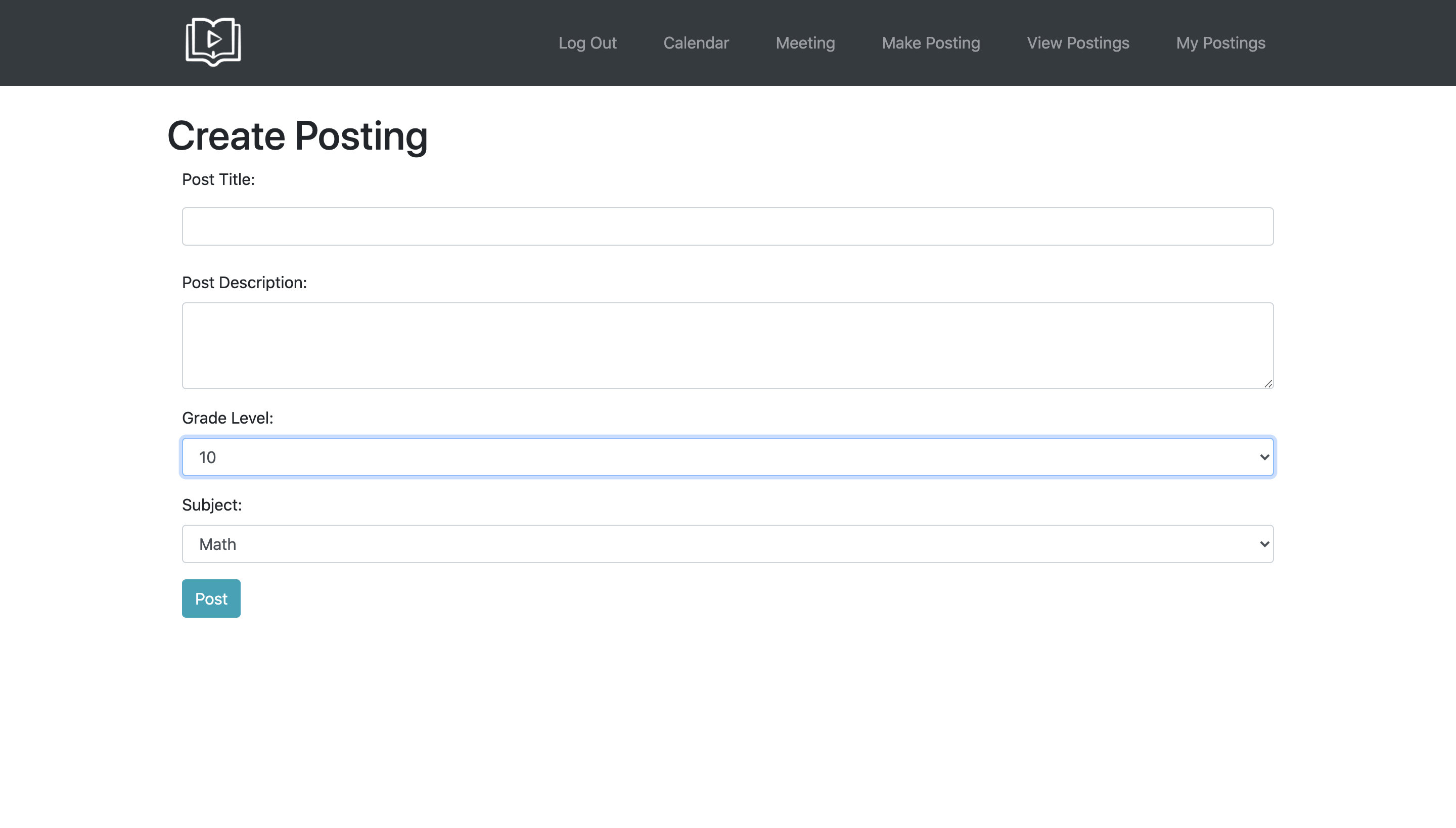
Task: Click inside the Post Description text area
Action: click(727, 345)
